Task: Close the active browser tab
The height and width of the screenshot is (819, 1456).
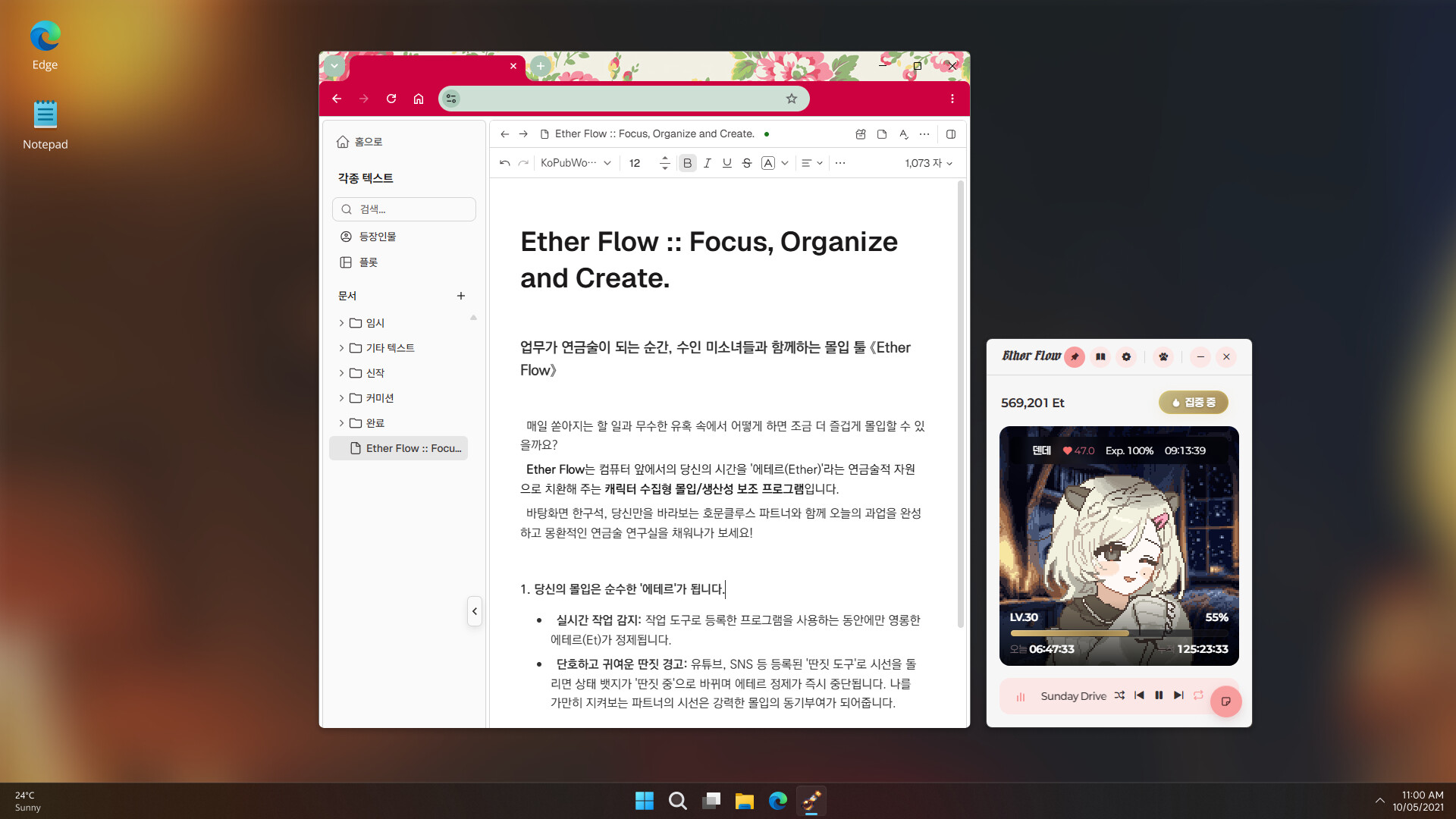Action: pos(513,66)
